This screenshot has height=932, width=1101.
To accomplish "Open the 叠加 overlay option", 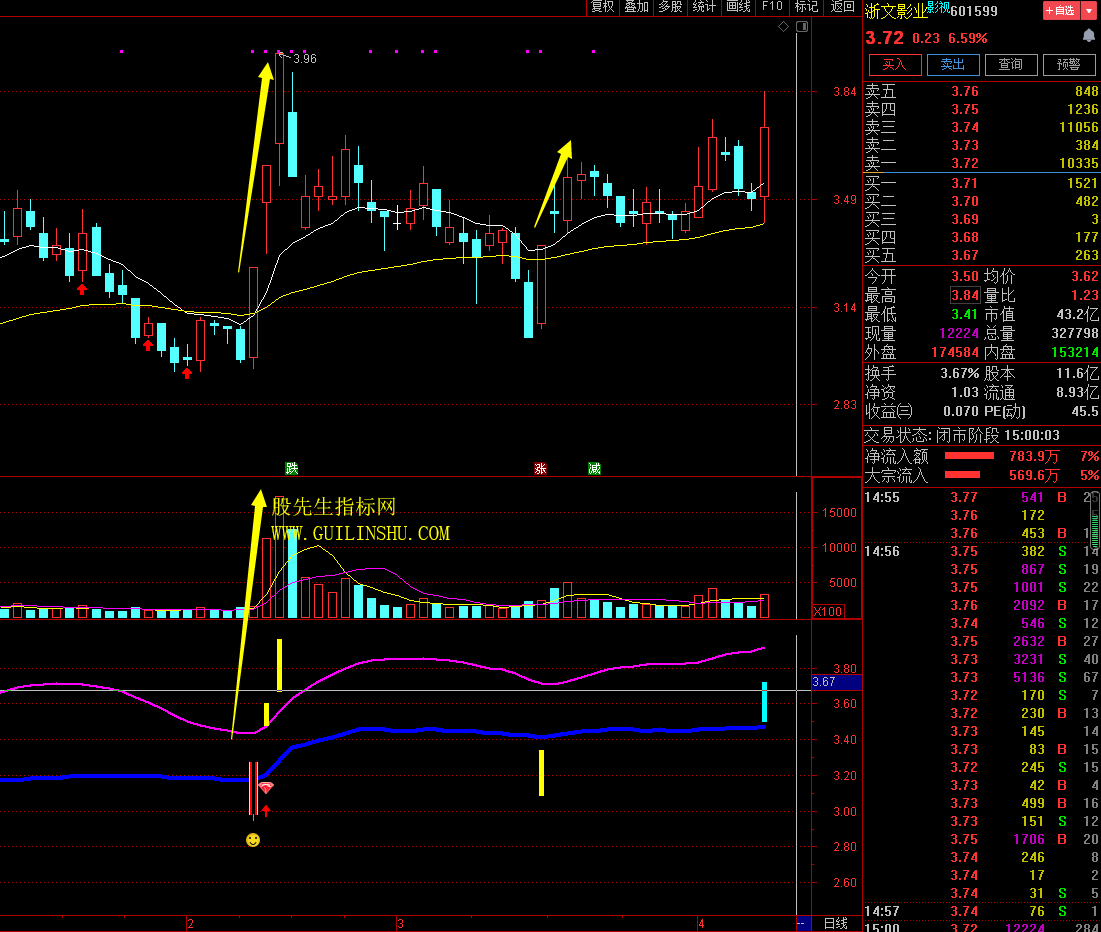I will (x=636, y=7).
